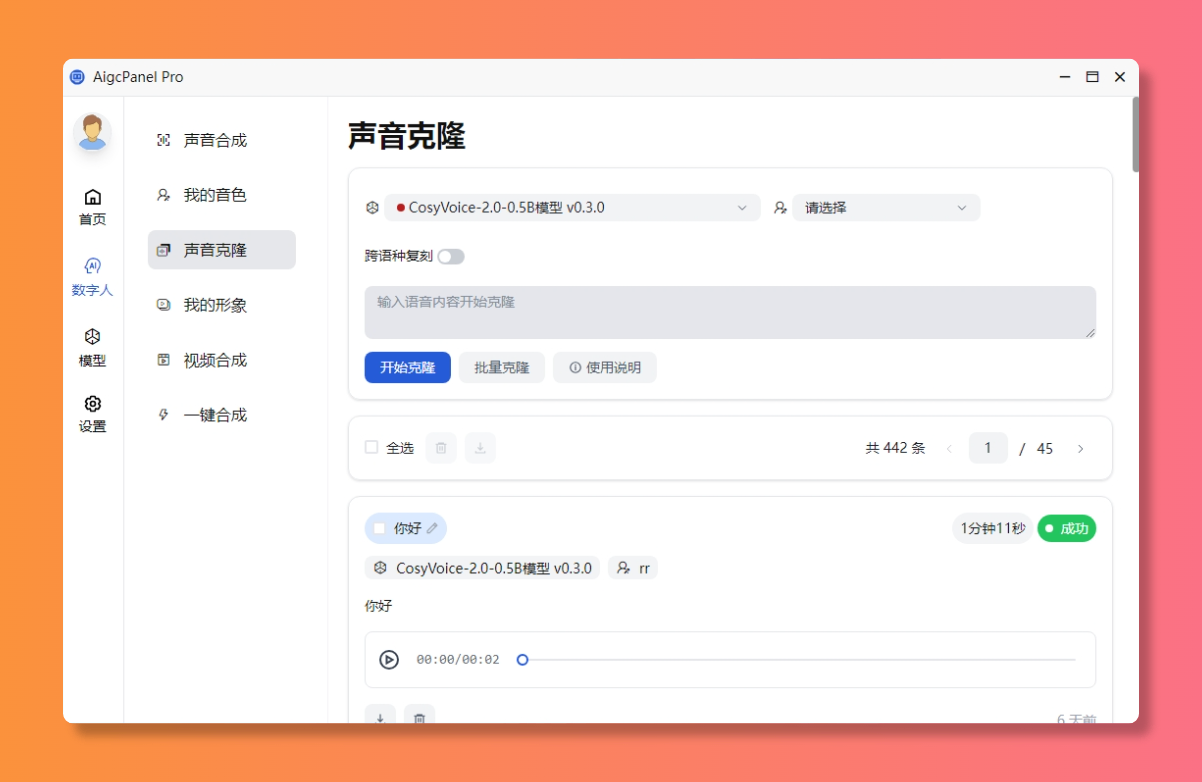This screenshot has width=1202, height=782.
Task: Open the CosyVoice-2.0-0.5B model dropdown
Action: pyautogui.click(x=572, y=207)
